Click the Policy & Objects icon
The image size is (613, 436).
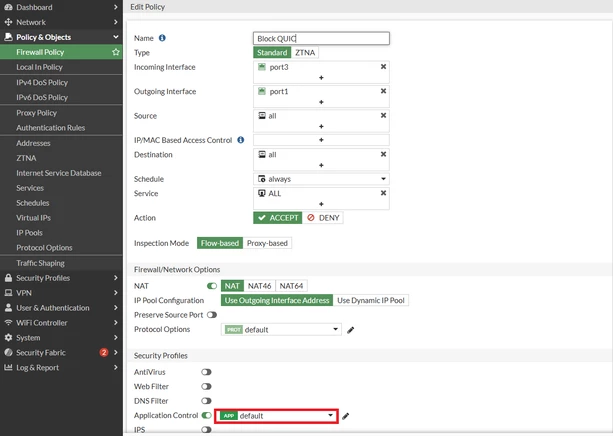point(8,37)
